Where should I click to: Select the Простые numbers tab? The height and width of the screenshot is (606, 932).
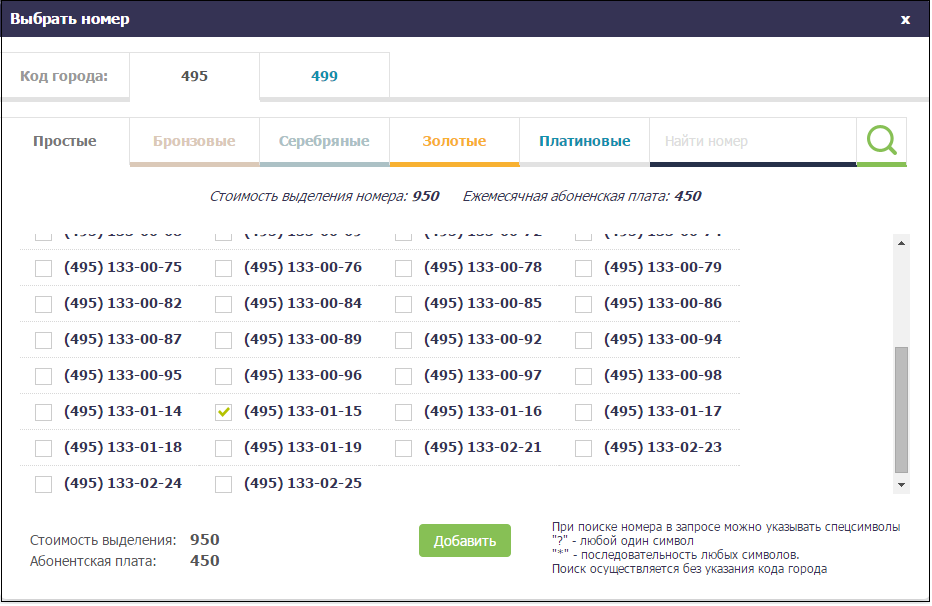point(65,141)
